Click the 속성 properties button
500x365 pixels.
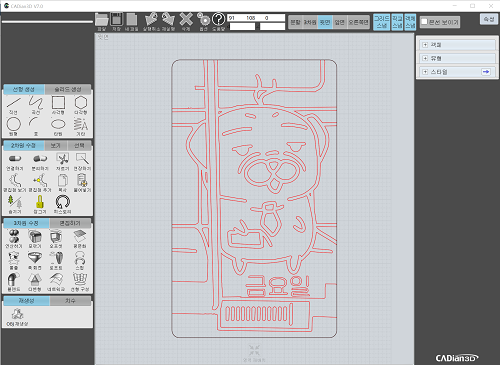pyautogui.click(x=489, y=19)
